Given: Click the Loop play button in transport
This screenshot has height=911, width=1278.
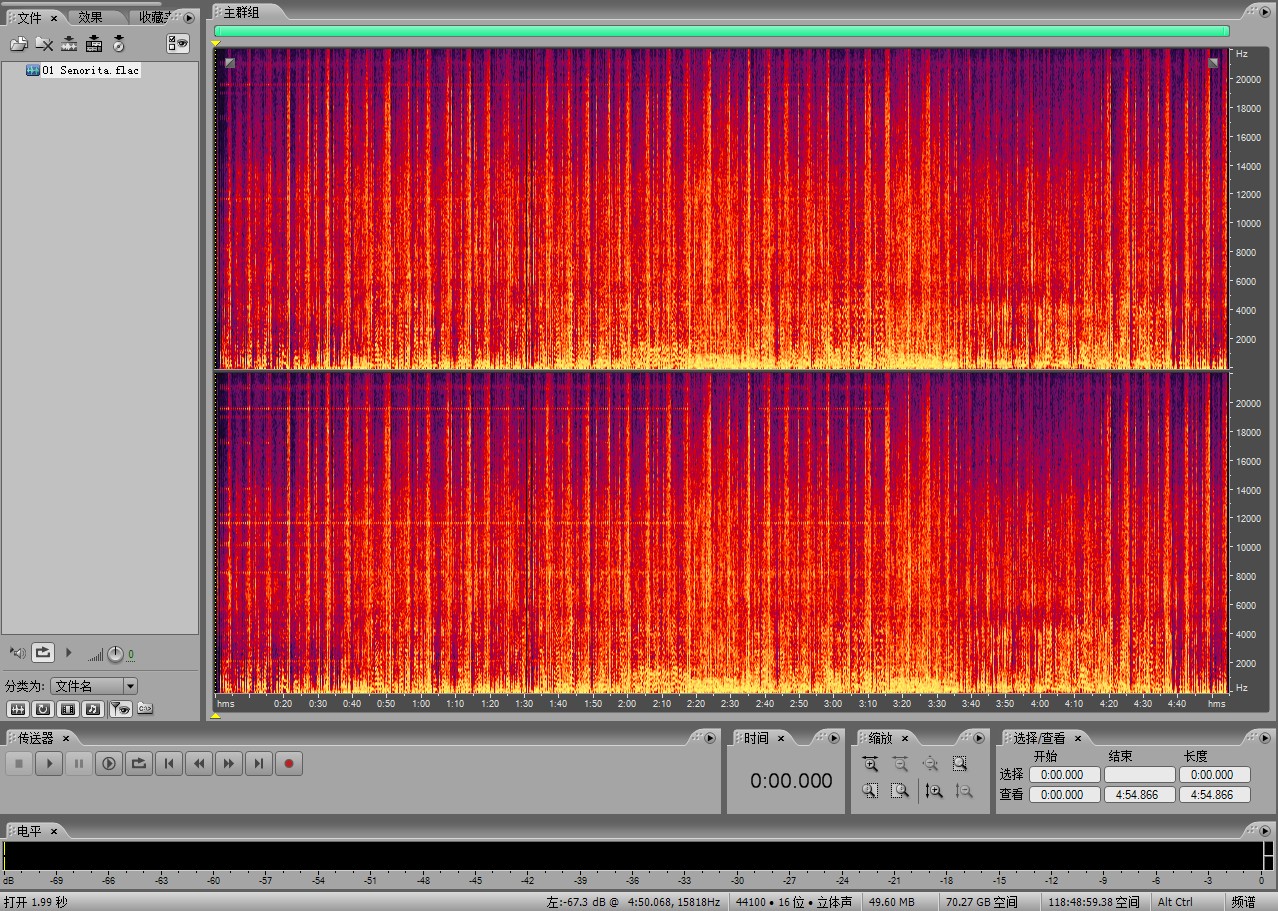Looking at the screenshot, I should [x=139, y=764].
